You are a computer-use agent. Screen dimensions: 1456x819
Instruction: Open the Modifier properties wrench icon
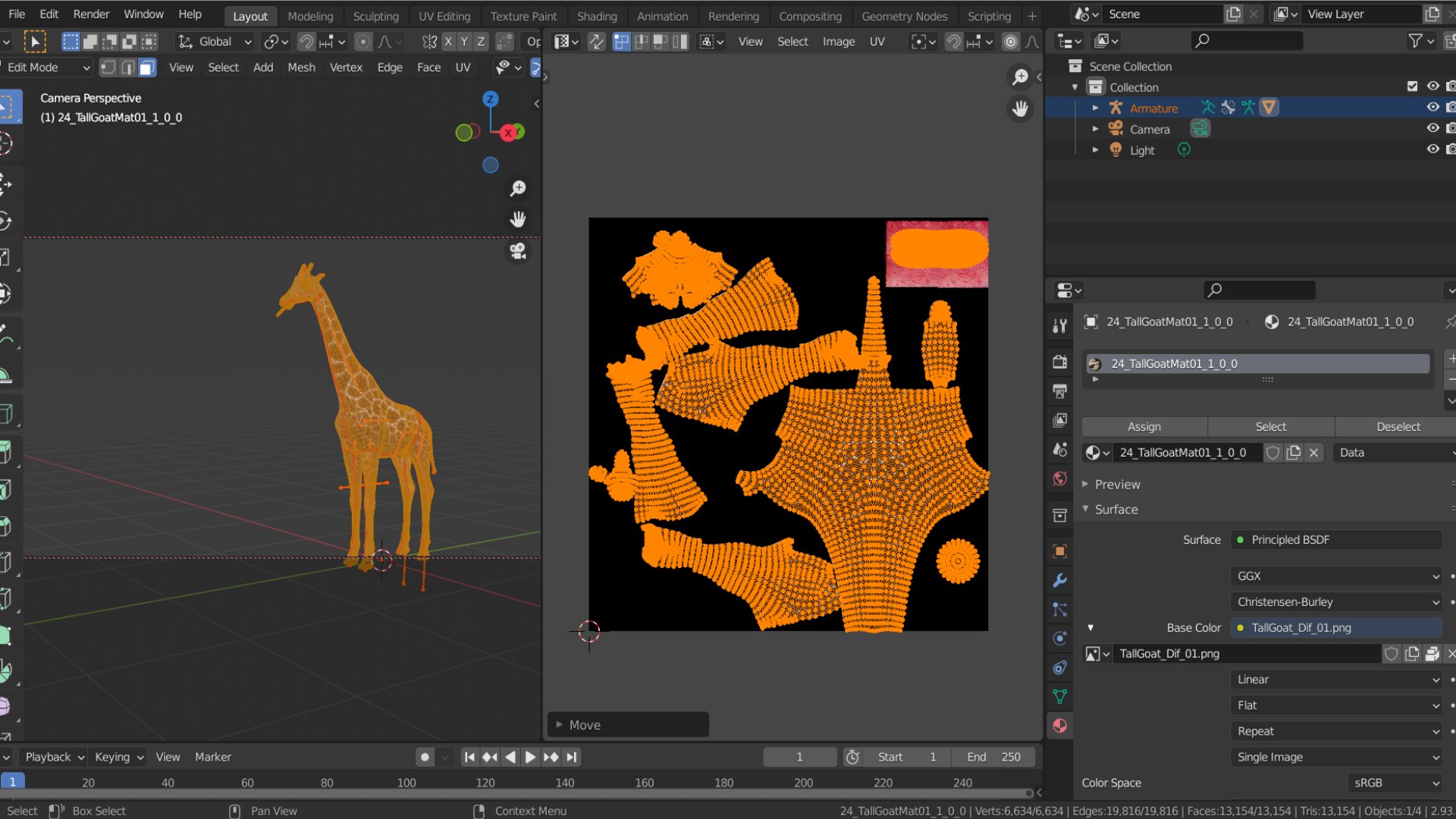coord(1060,581)
